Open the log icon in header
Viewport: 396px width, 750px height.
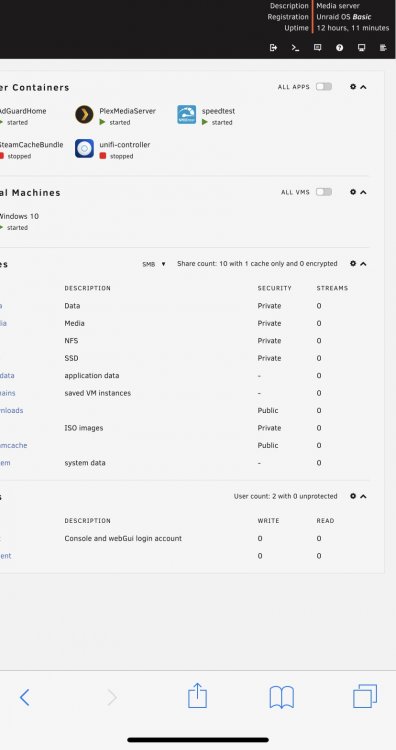pos(383,47)
